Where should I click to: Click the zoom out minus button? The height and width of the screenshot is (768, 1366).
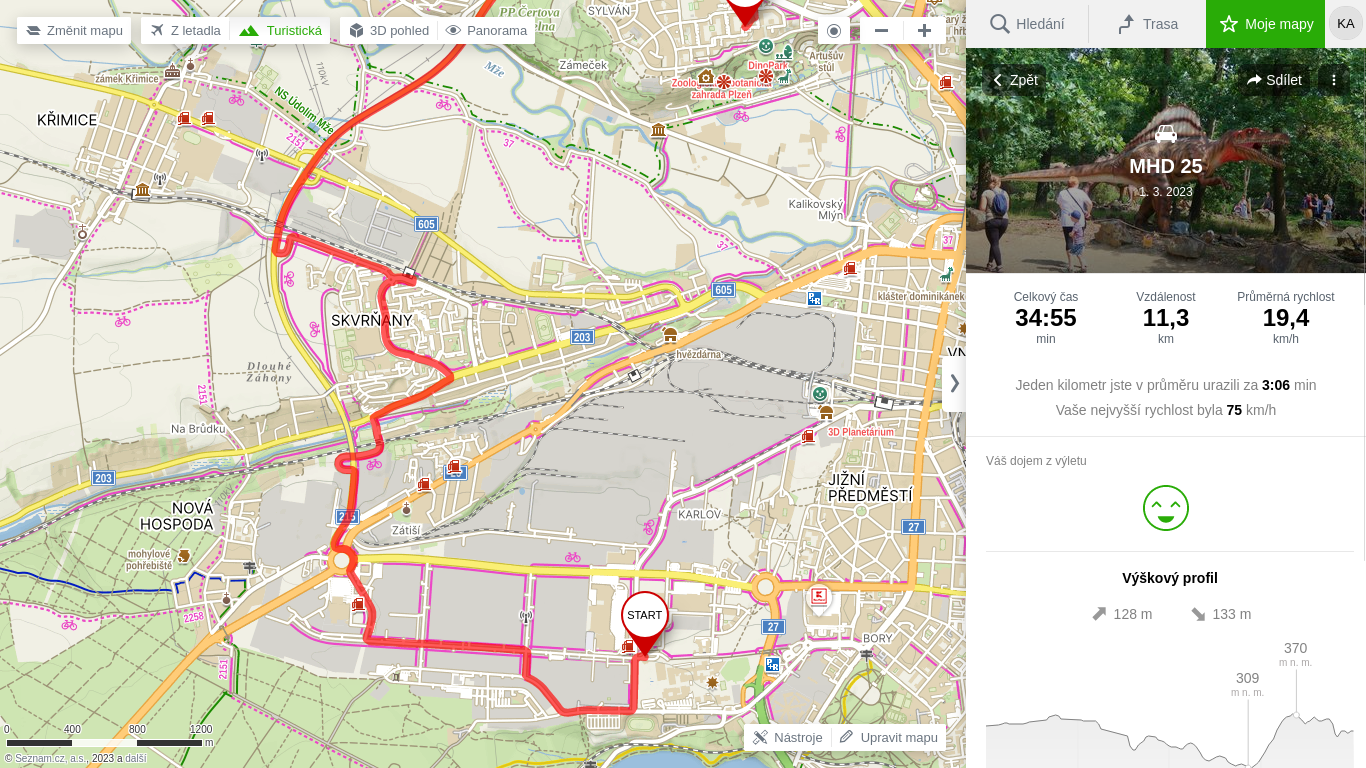881,30
